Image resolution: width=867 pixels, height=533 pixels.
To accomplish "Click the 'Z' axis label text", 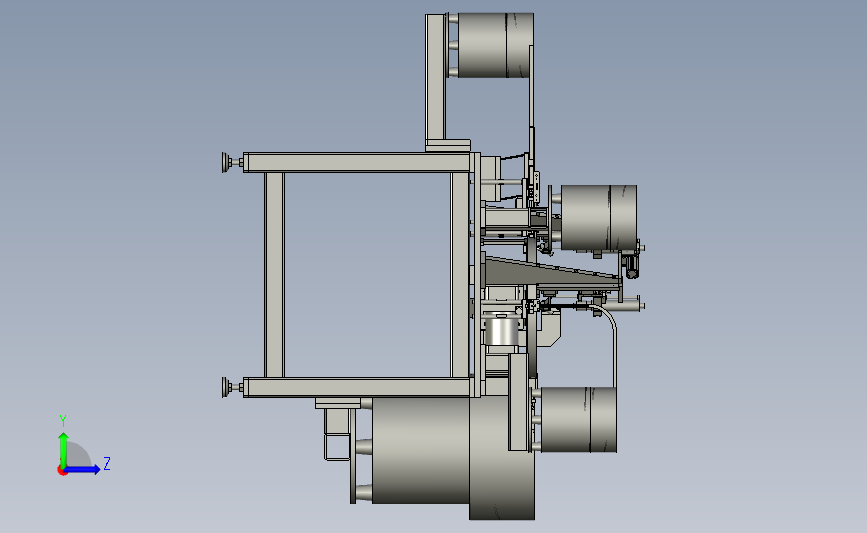I will click(107, 463).
